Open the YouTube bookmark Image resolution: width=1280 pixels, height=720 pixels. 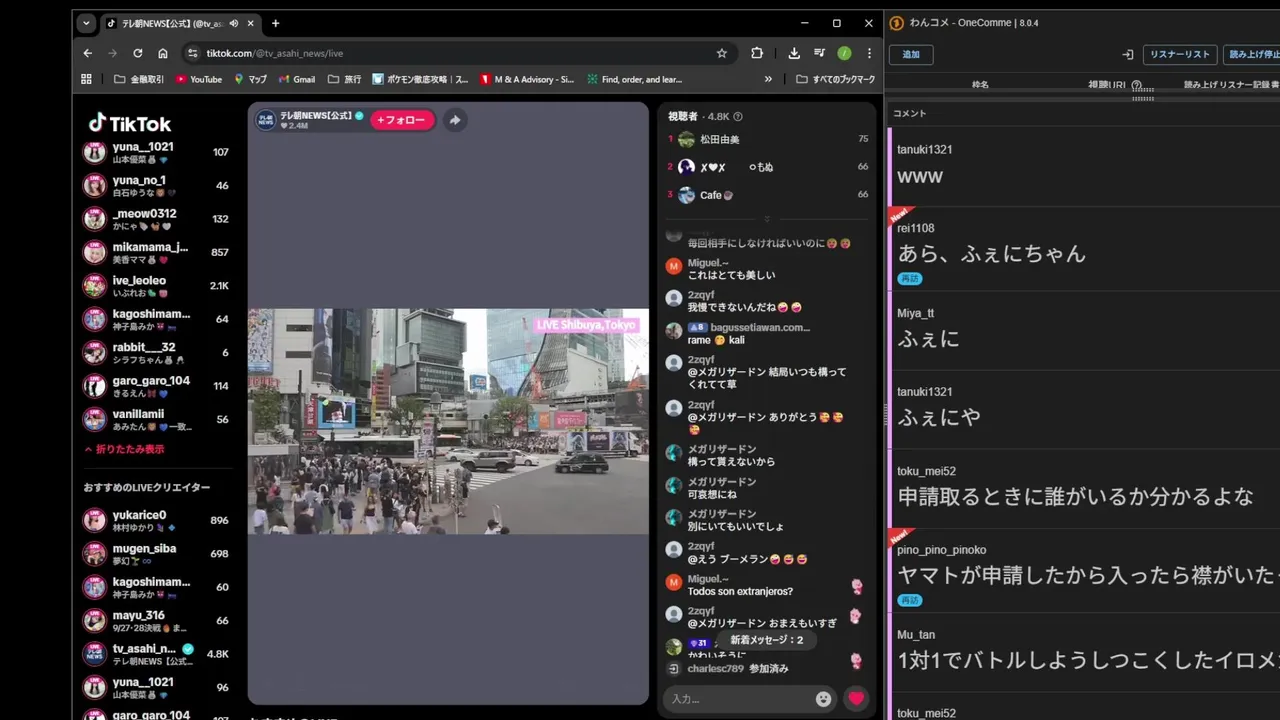(x=199, y=79)
